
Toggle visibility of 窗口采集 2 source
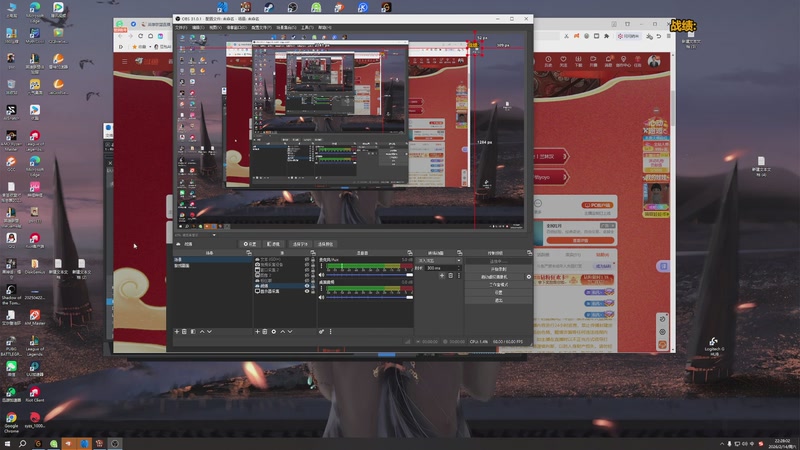click(307, 270)
